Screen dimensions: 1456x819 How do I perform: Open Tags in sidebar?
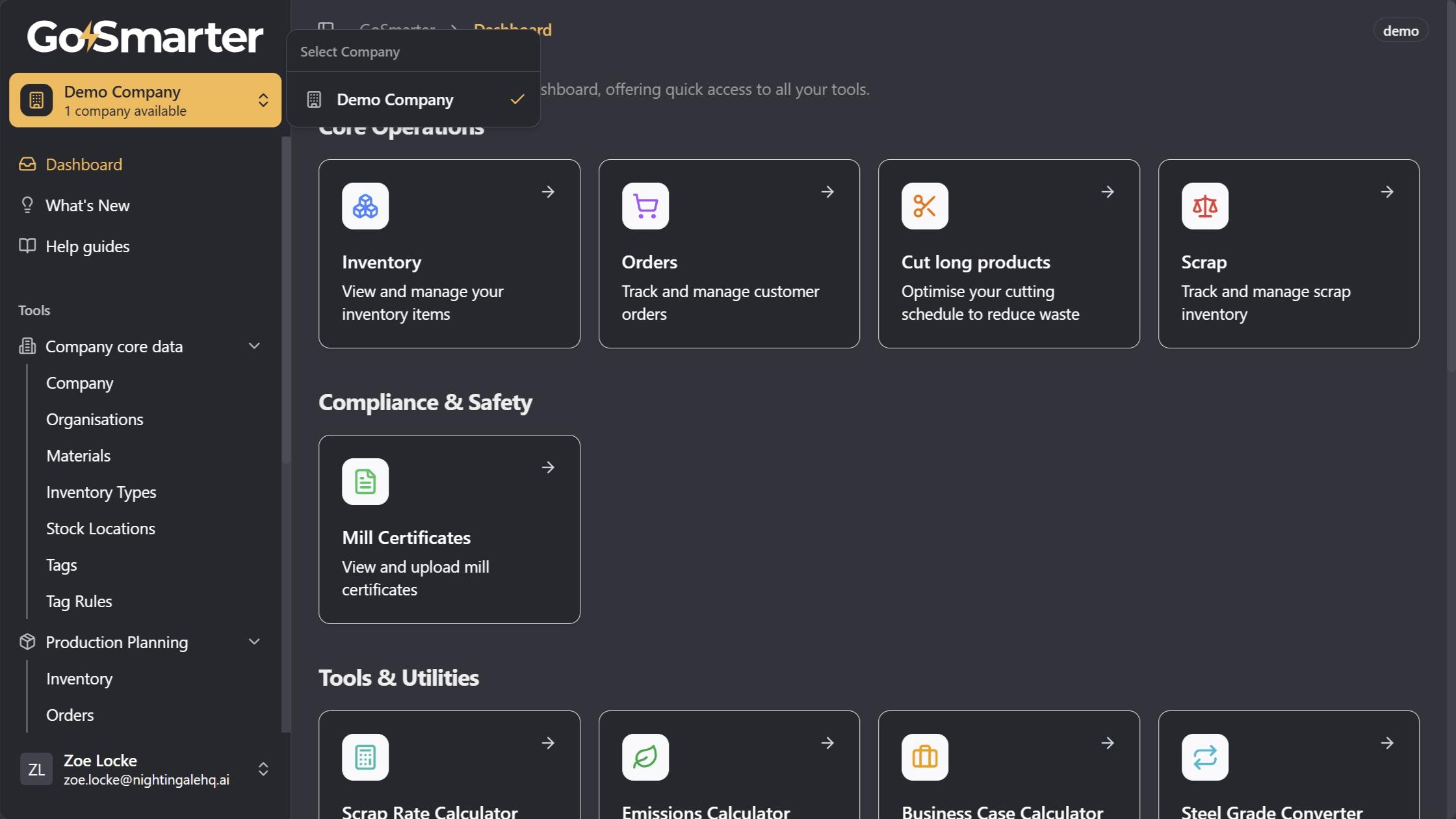coord(61,565)
